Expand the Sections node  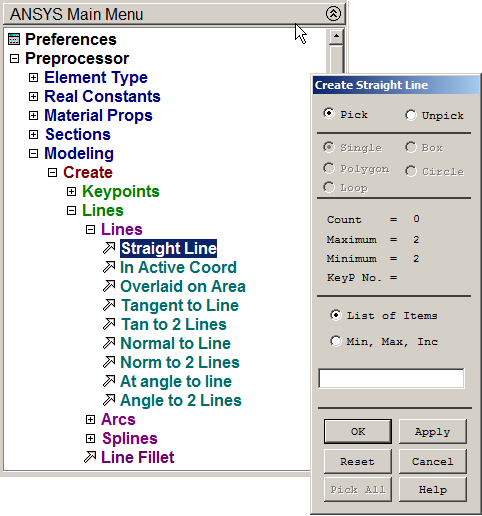33,135
